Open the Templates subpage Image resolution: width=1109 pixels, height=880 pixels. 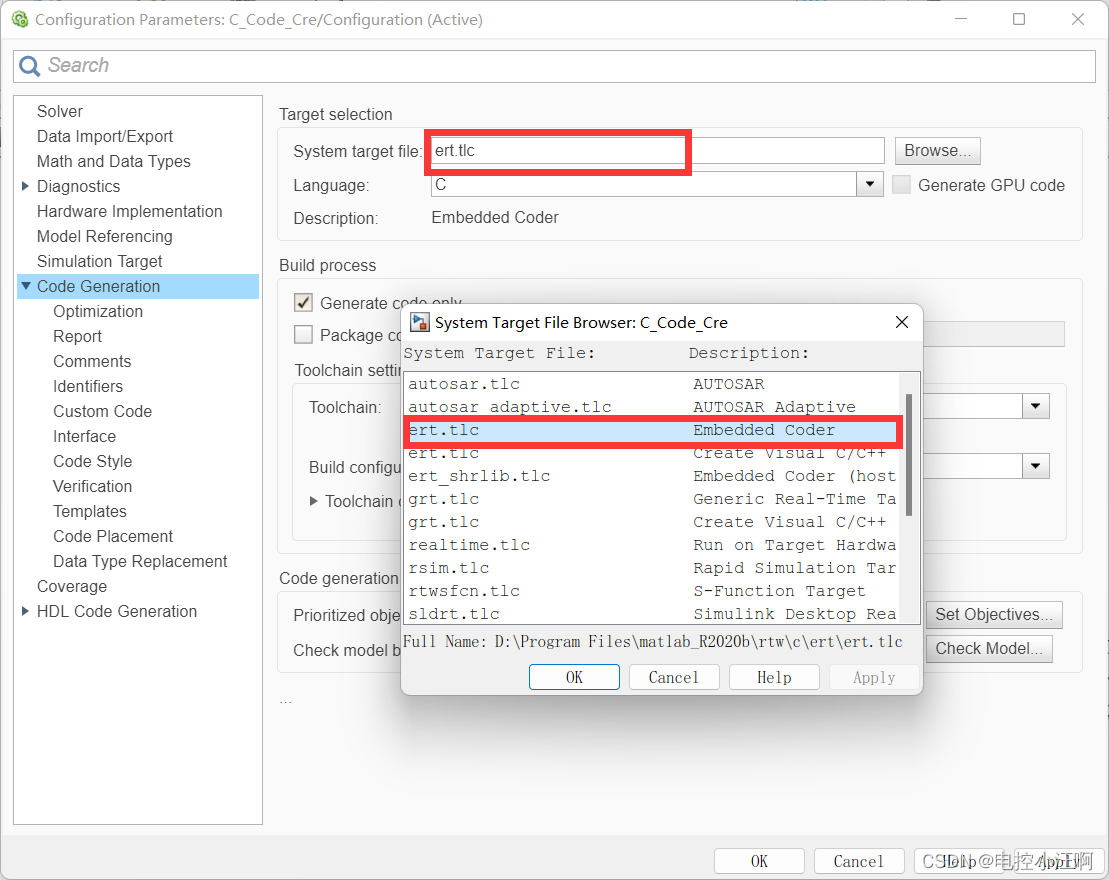[90, 511]
